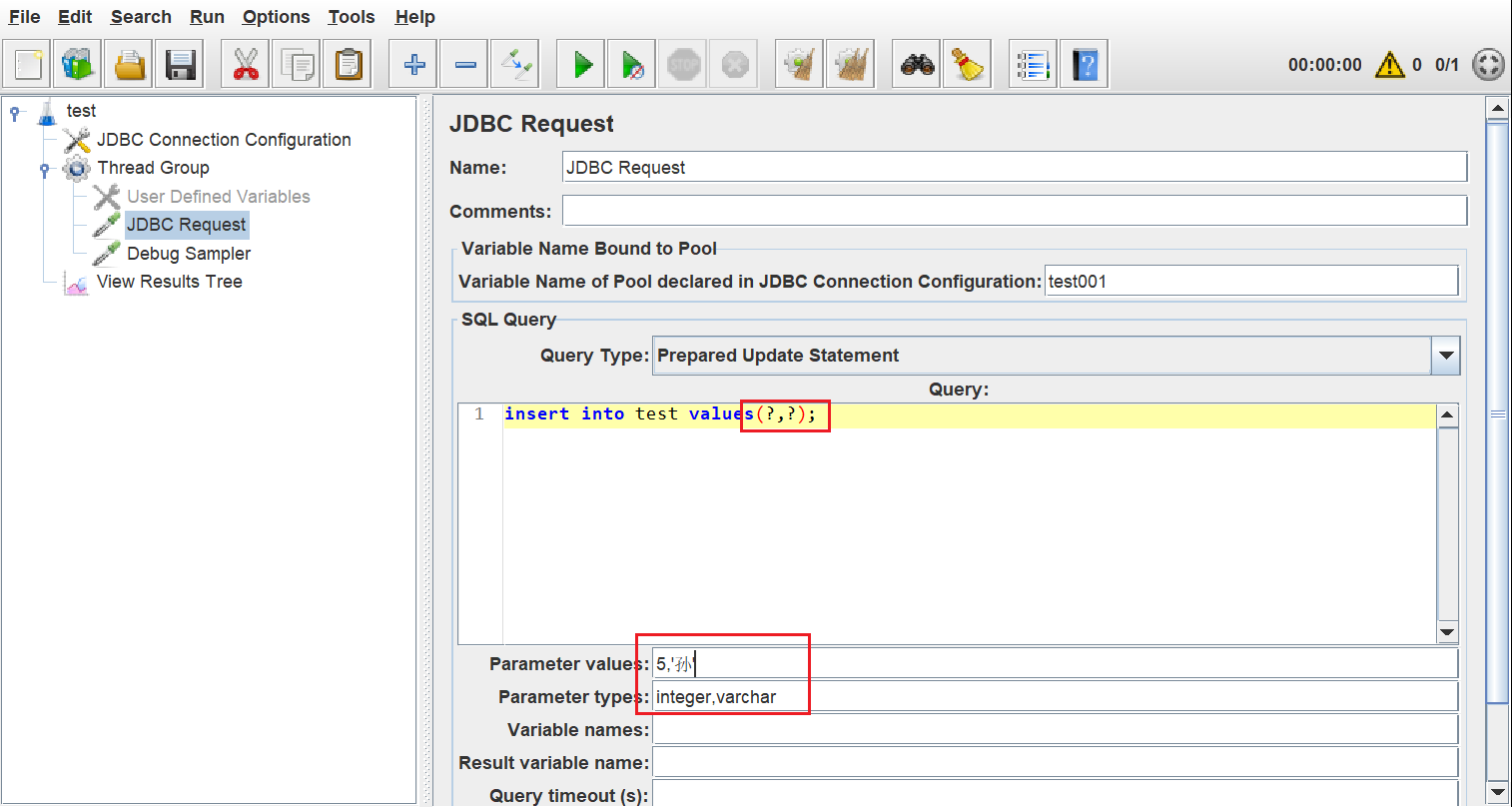The image size is (1512, 807).
Task: Click the pool variable name field
Action: (x=1251, y=281)
